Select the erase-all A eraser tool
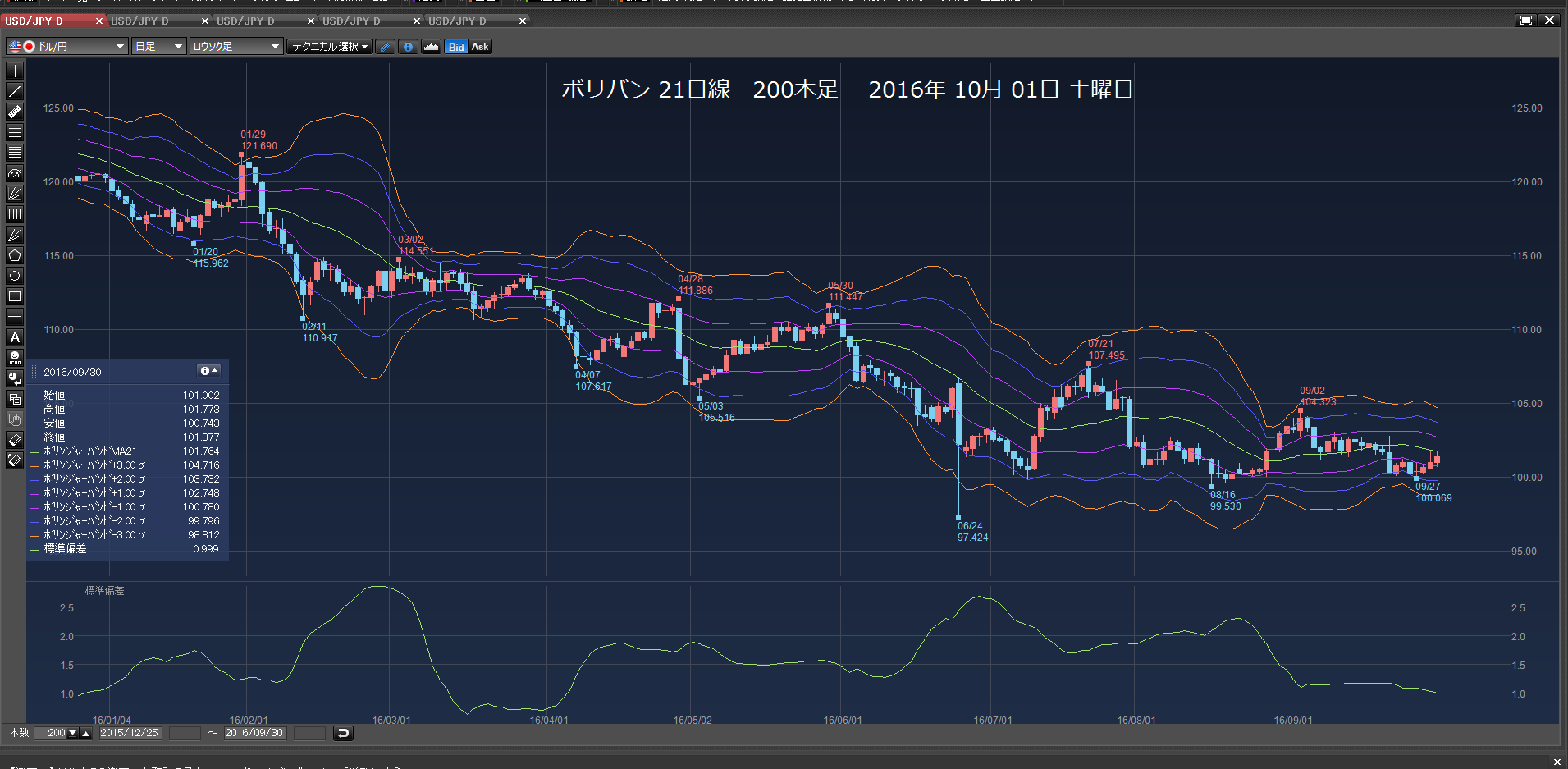The height and width of the screenshot is (769, 1568). click(15, 460)
